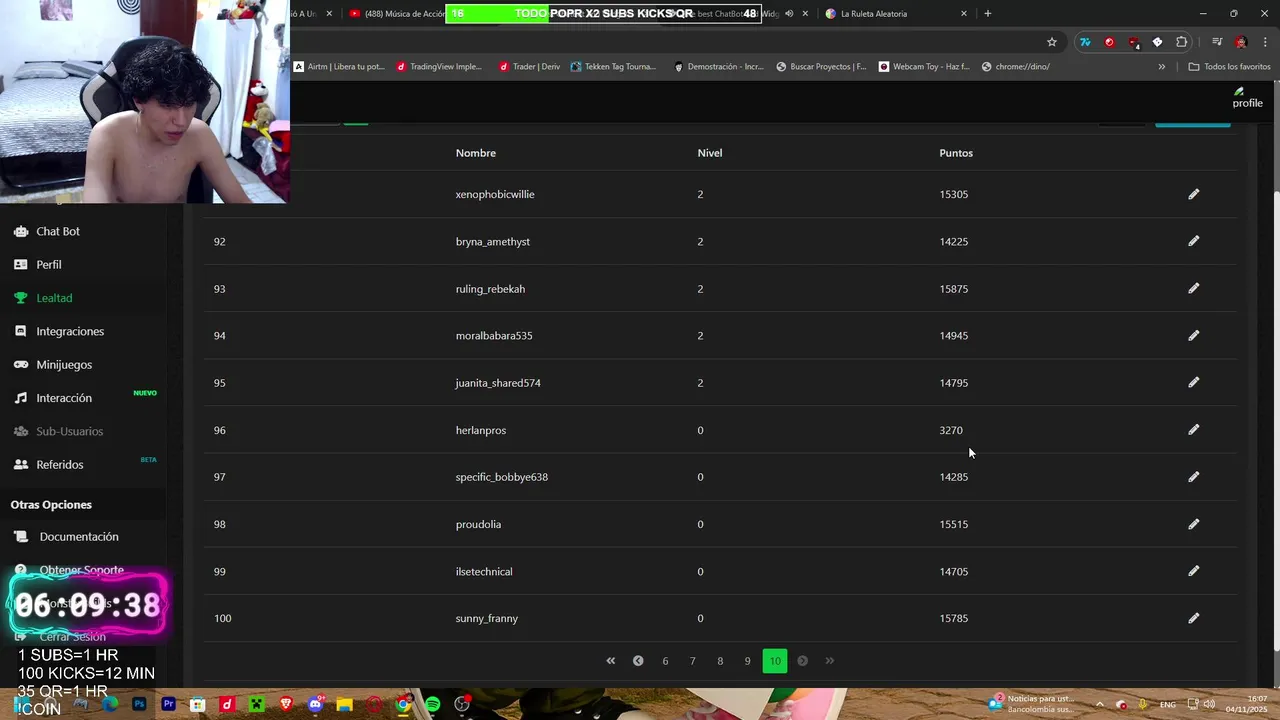Edit herlanpros points with pencil icon
The width and height of the screenshot is (1280, 720).
point(1193,429)
